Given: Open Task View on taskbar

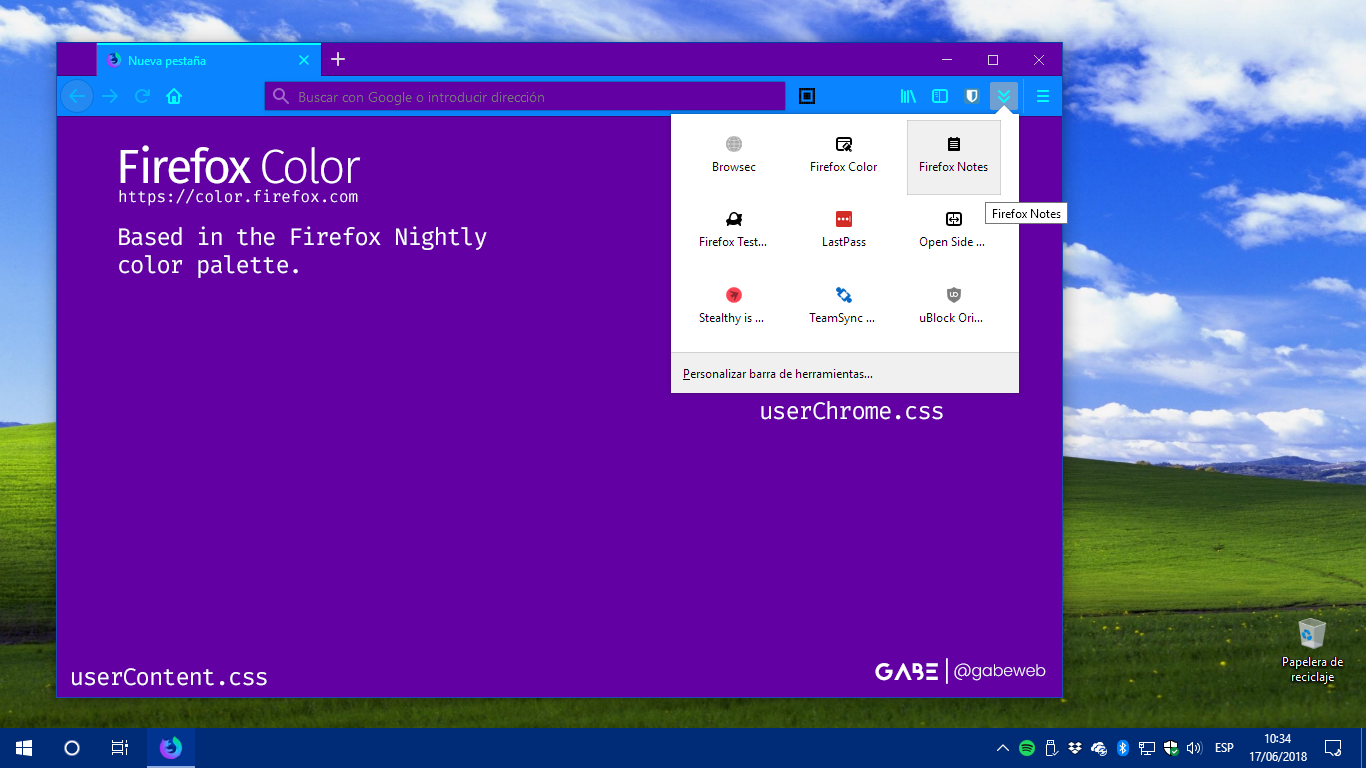Looking at the screenshot, I should (119, 748).
